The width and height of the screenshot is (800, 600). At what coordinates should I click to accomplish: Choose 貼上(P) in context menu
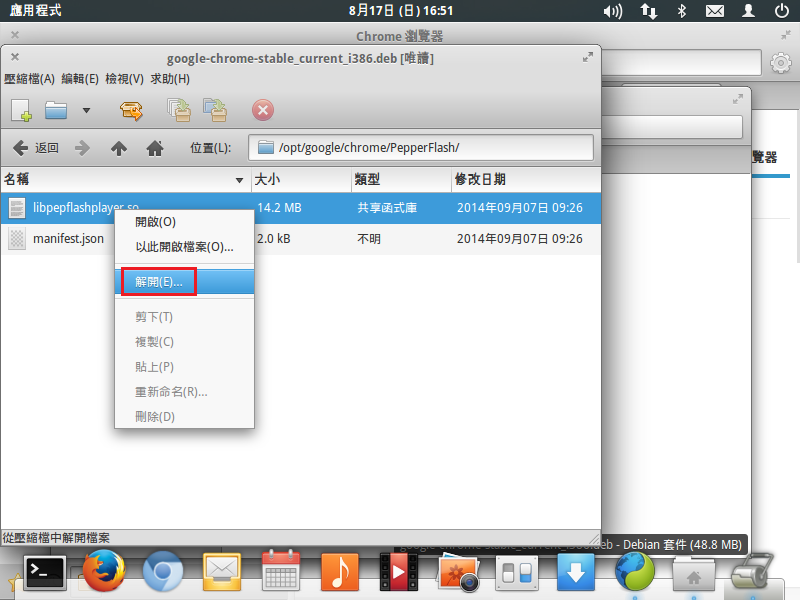point(184,367)
